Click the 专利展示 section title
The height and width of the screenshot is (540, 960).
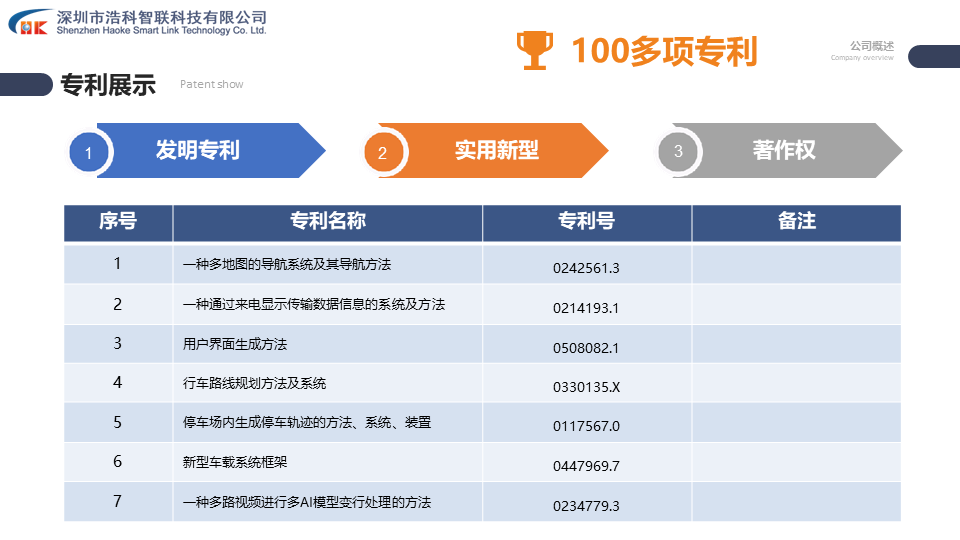pos(108,85)
